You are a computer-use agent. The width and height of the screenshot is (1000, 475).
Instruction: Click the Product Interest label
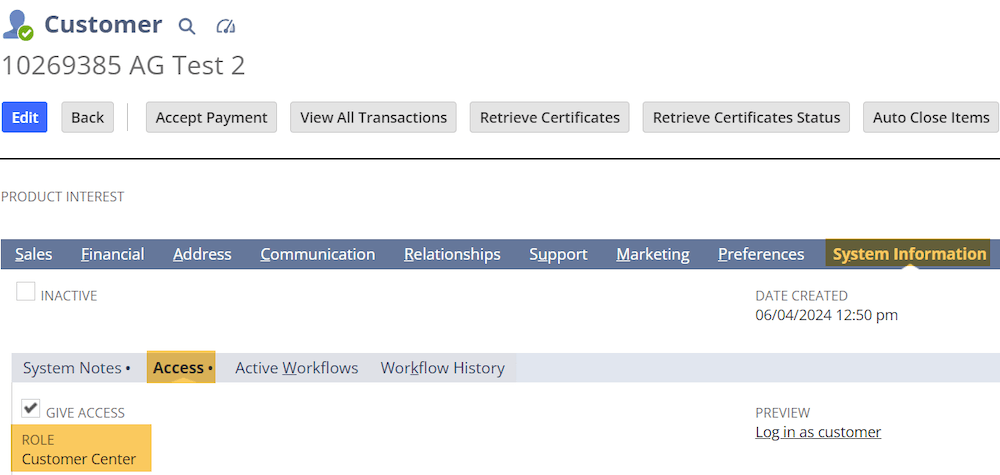[x=62, y=197]
